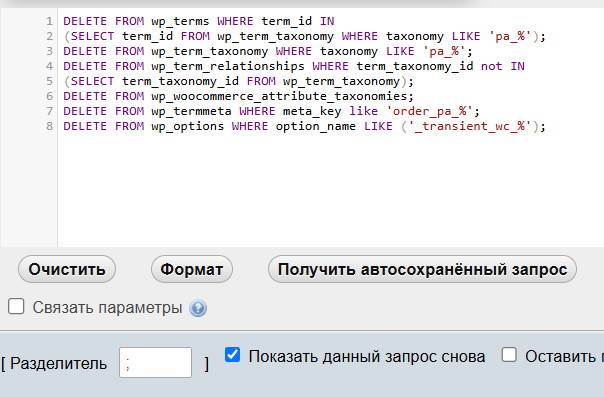Uncheck Показать данный запрос снова checkbox
This screenshot has width=604, height=397.
point(232,355)
